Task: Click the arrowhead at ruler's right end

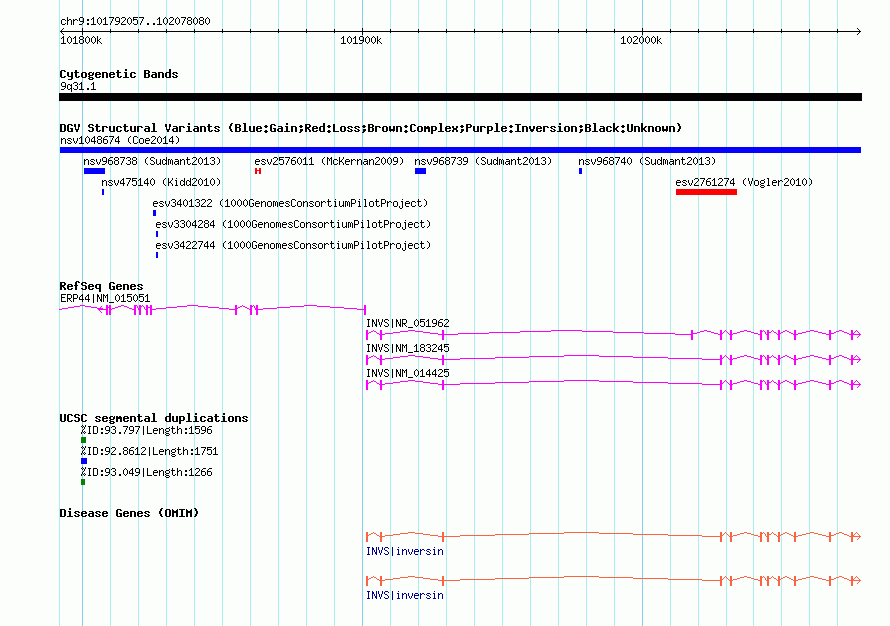Action: (x=859, y=31)
